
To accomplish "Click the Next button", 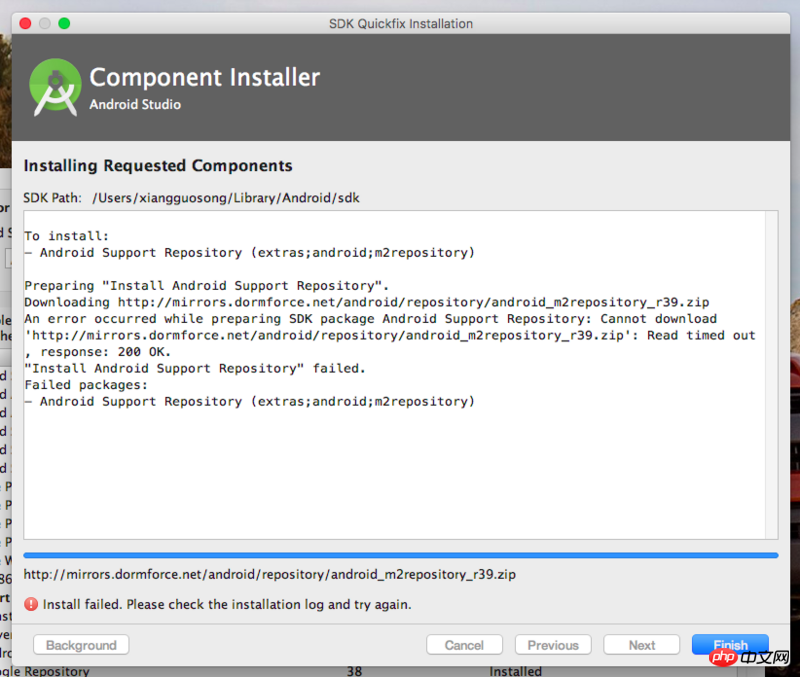I will click(x=642, y=645).
